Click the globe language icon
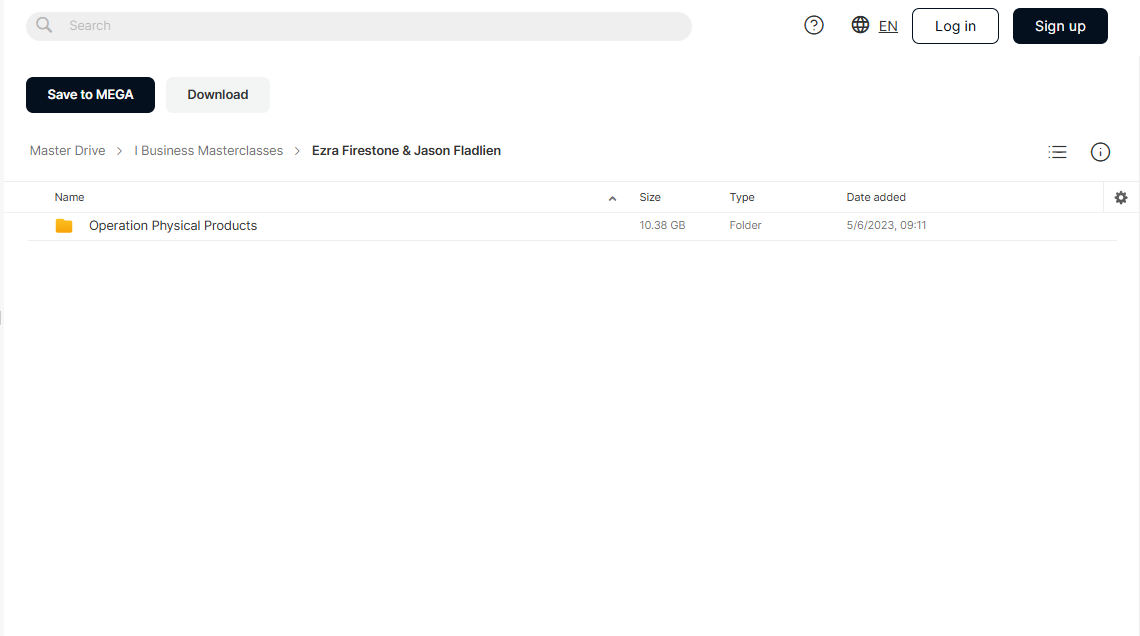Image resolution: width=1140 pixels, height=636 pixels. click(860, 25)
